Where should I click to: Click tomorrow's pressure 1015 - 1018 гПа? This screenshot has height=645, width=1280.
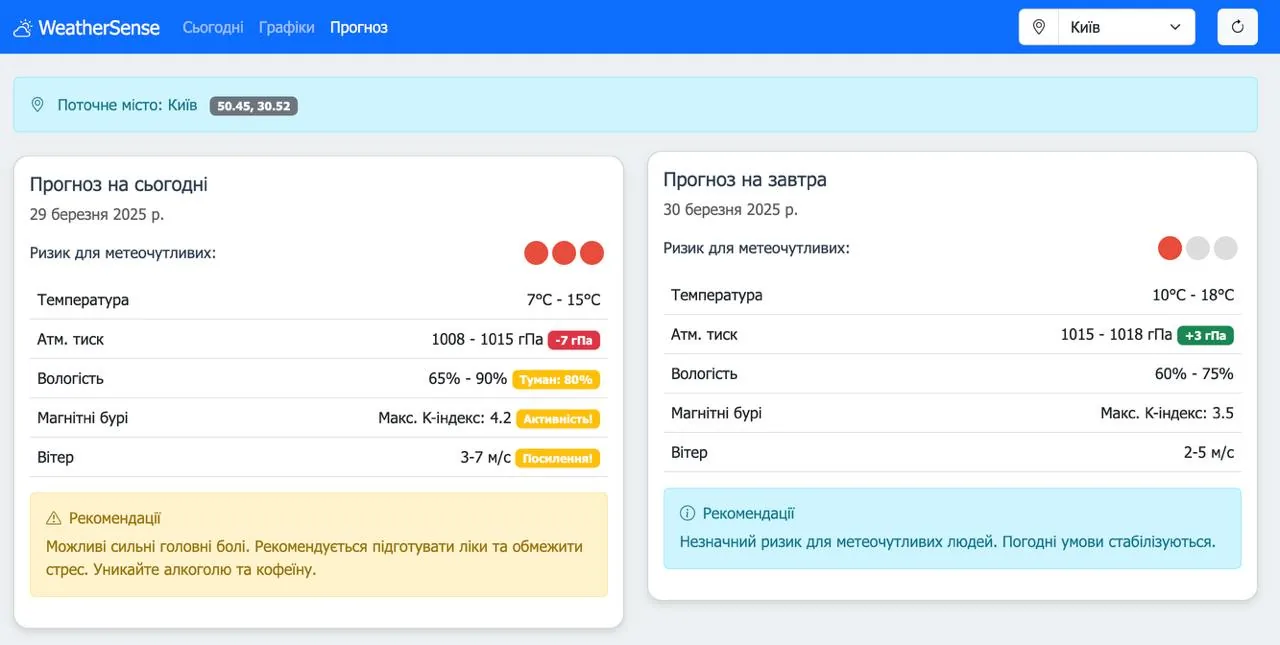pyautogui.click(x=1117, y=335)
